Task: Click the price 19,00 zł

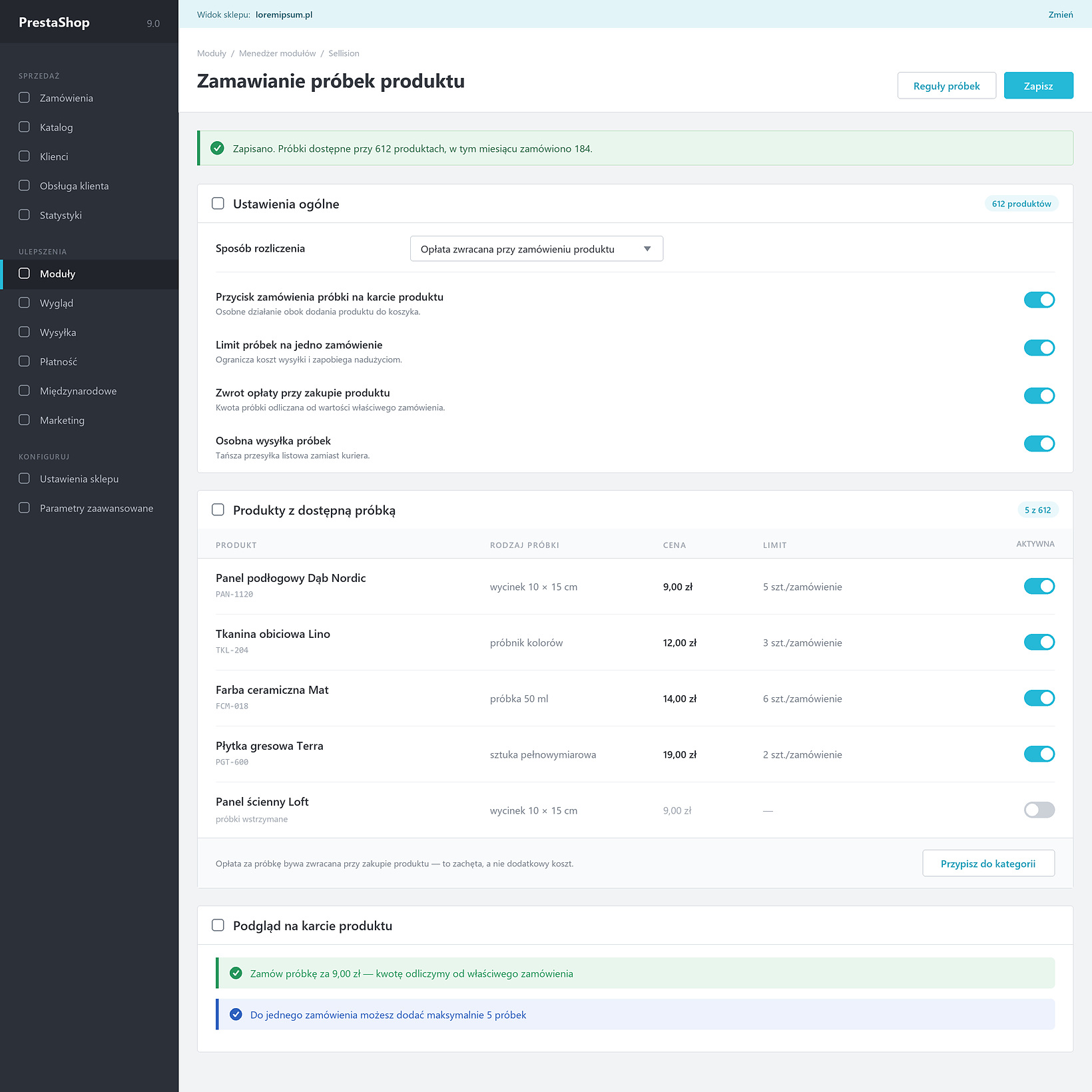Action: tap(680, 754)
